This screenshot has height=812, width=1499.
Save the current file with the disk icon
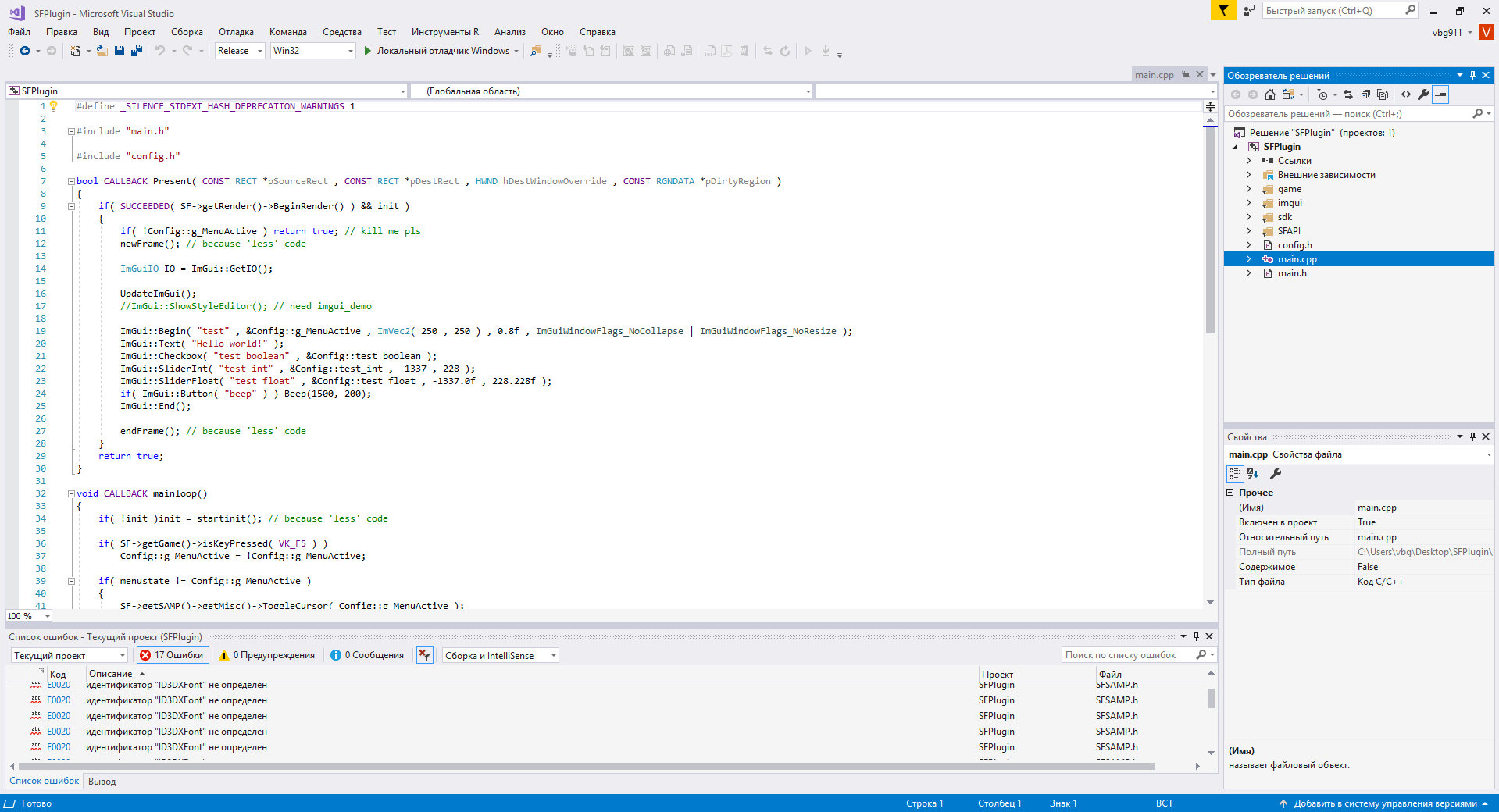point(120,51)
